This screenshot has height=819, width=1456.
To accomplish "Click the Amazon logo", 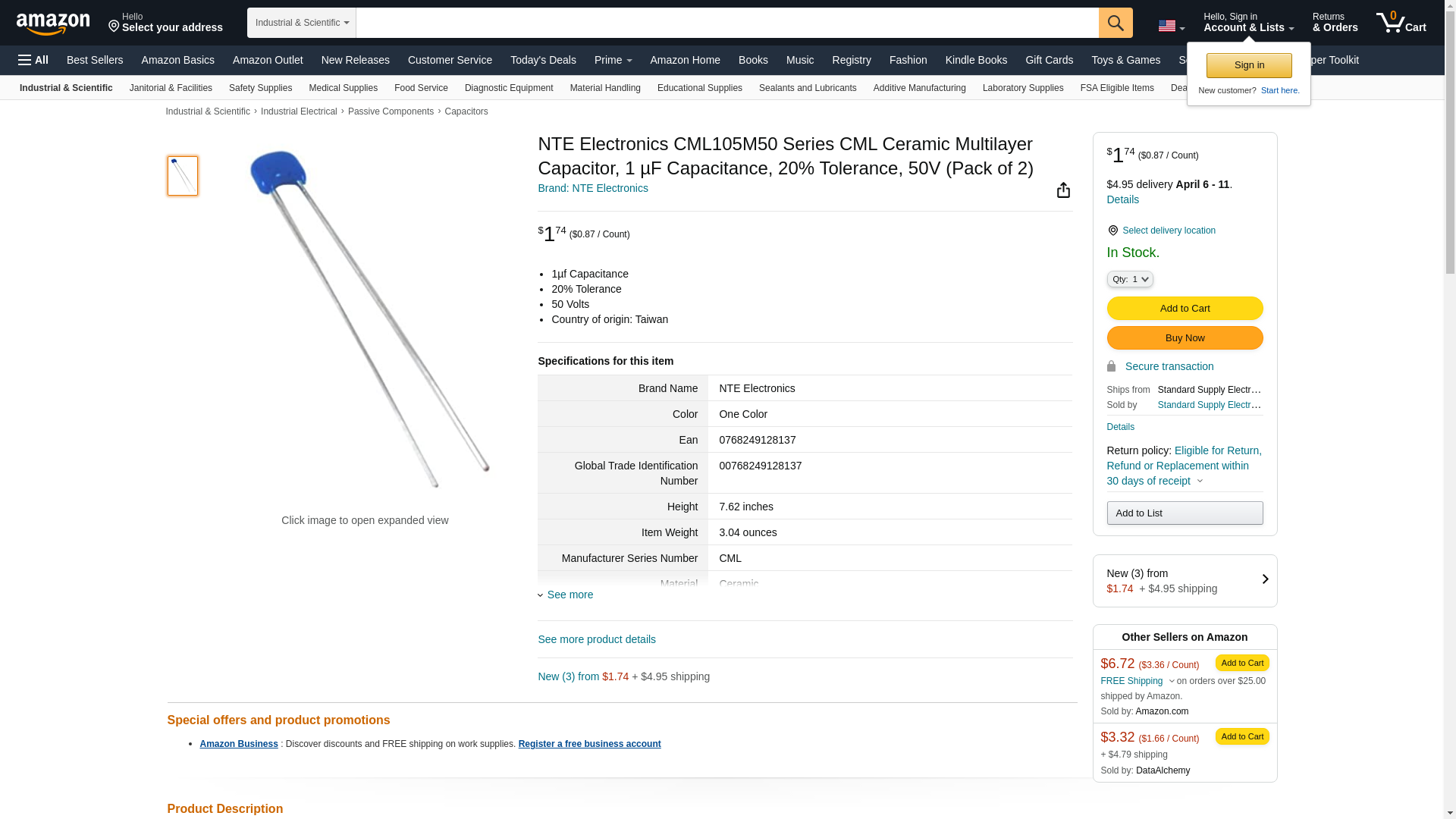I will pyautogui.click(x=53, y=24).
